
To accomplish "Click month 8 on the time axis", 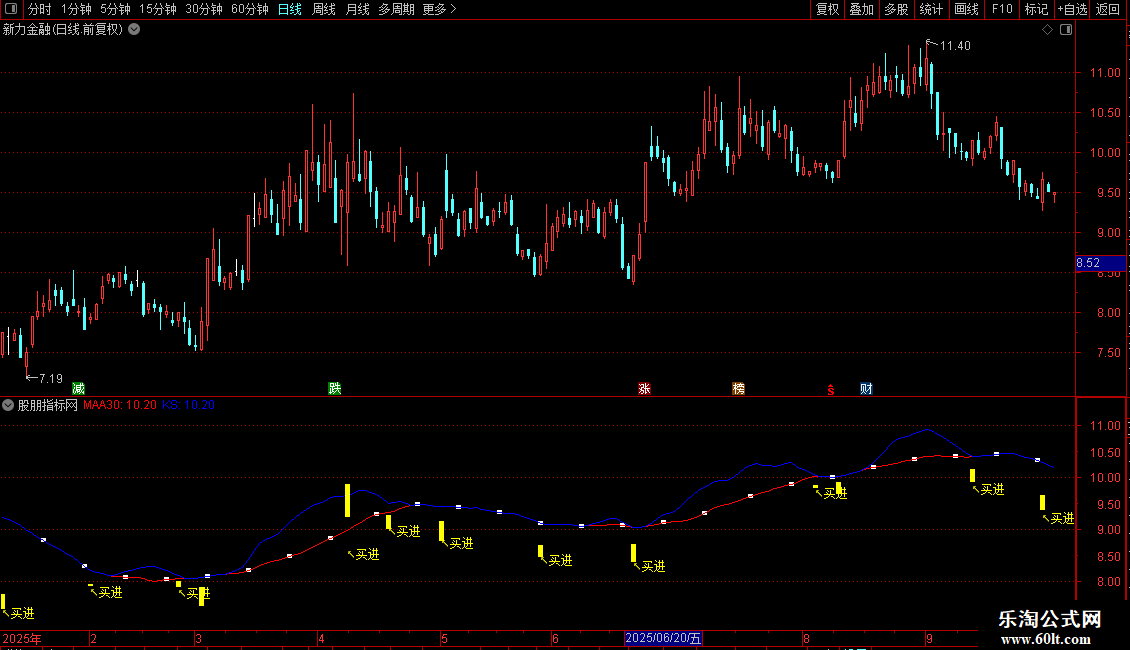I will tap(806, 638).
